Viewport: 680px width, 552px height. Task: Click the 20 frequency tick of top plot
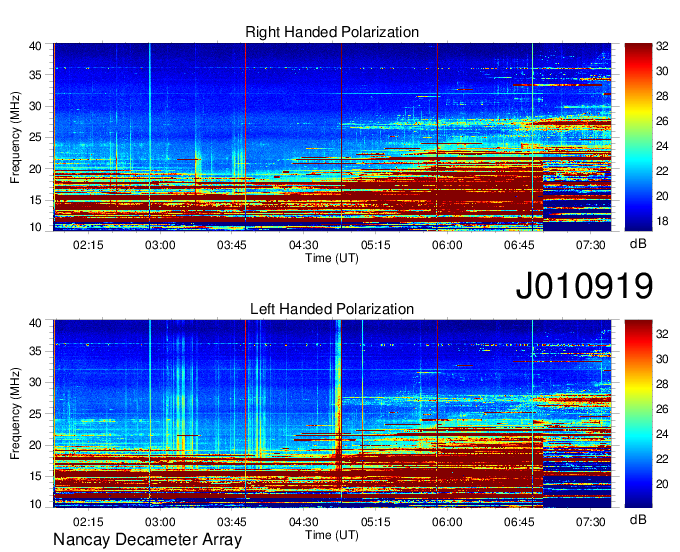click(x=35, y=169)
